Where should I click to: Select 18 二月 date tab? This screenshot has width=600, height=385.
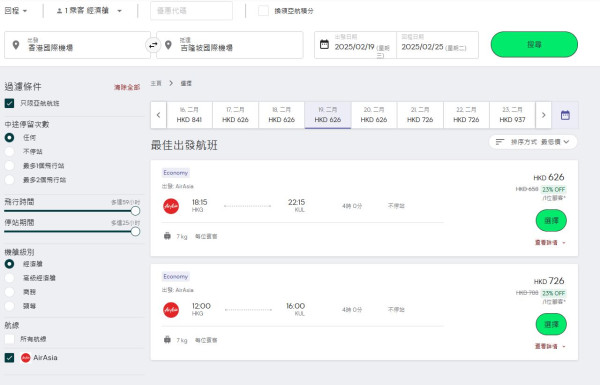[282, 115]
